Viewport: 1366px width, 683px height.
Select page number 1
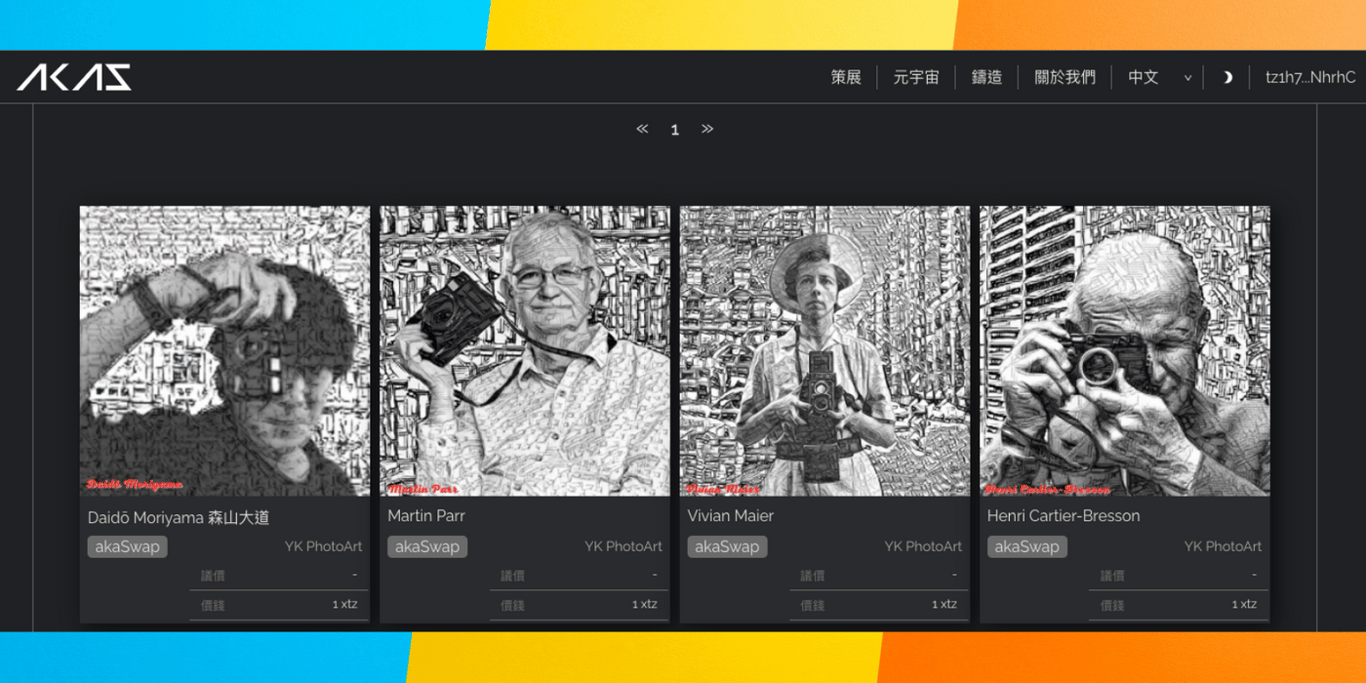[675, 130]
